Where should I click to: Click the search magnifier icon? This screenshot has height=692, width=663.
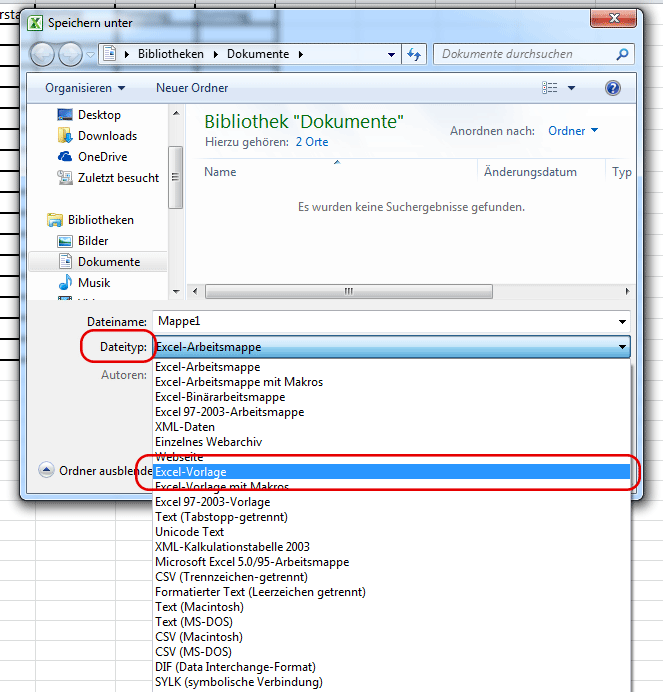[x=622, y=54]
